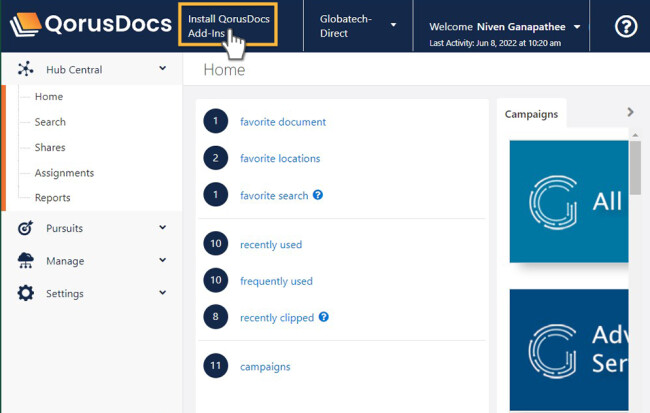Click the Campaigns scrollbar up arrow
This screenshot has height=413, width=650.
pos(635,135)
